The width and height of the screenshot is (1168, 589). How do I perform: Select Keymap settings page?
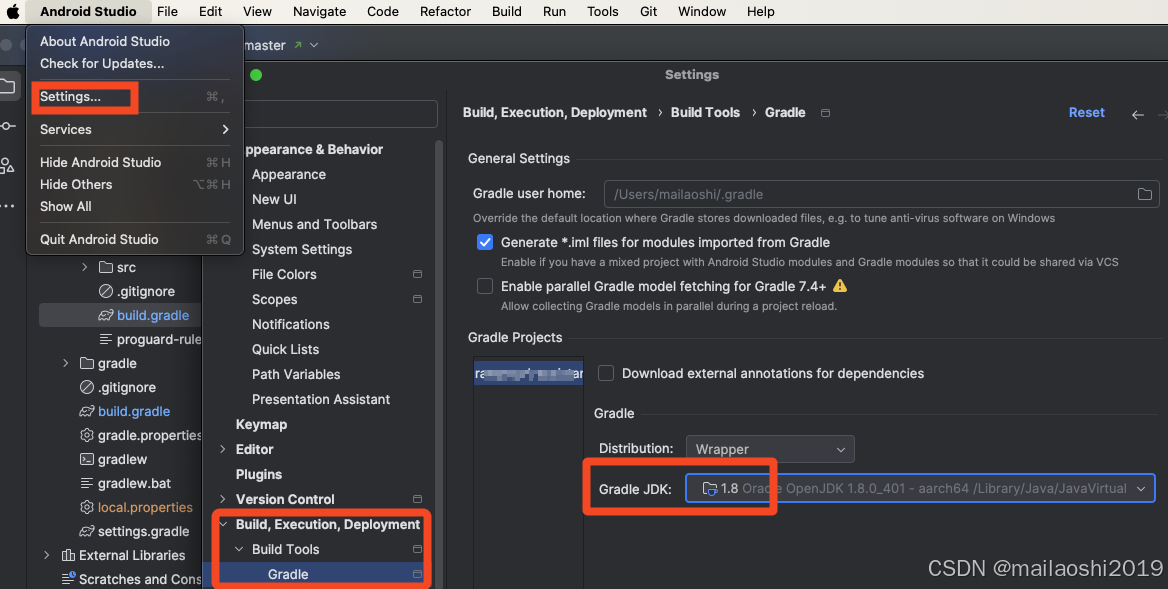261,424
